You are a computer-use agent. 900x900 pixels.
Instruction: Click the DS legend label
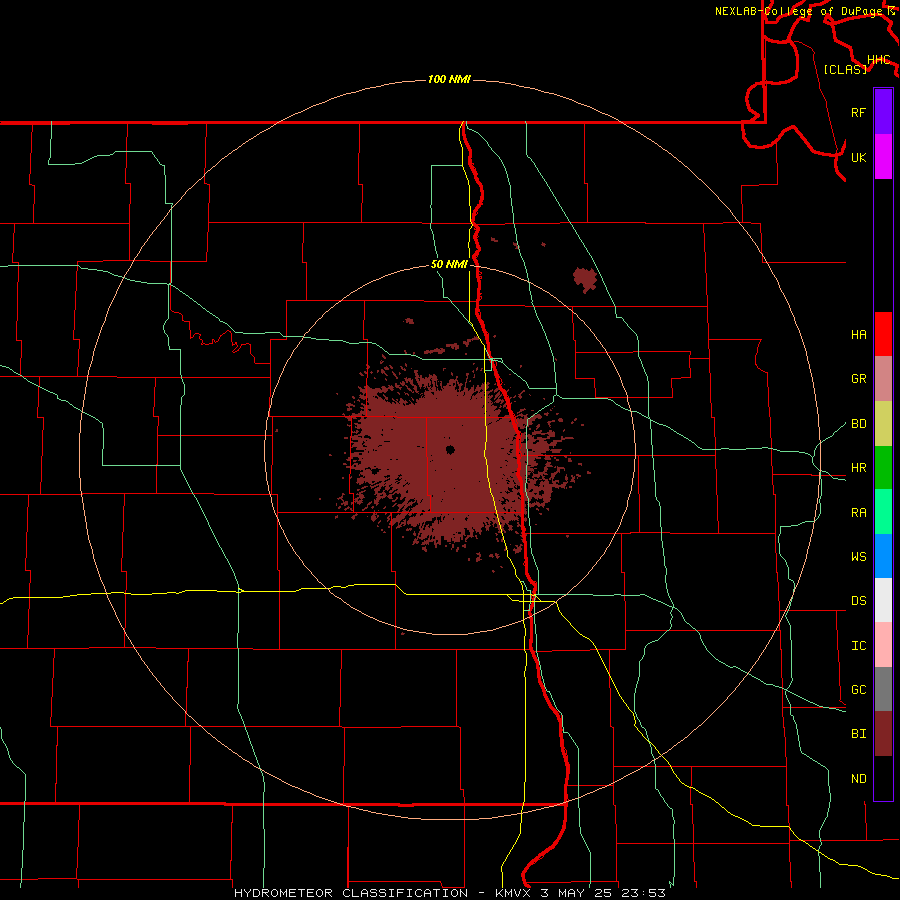pos(858,601)
